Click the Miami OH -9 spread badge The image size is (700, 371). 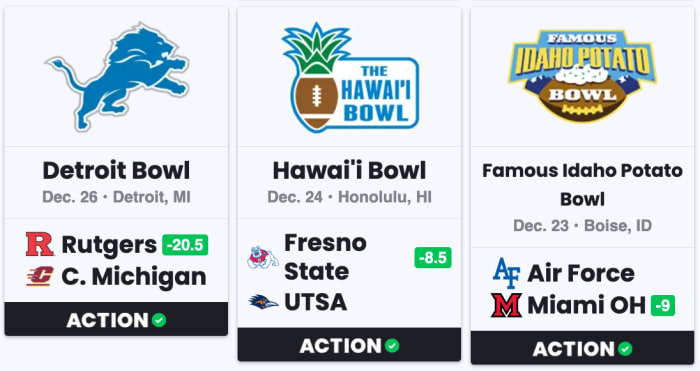tap(663, 305)
